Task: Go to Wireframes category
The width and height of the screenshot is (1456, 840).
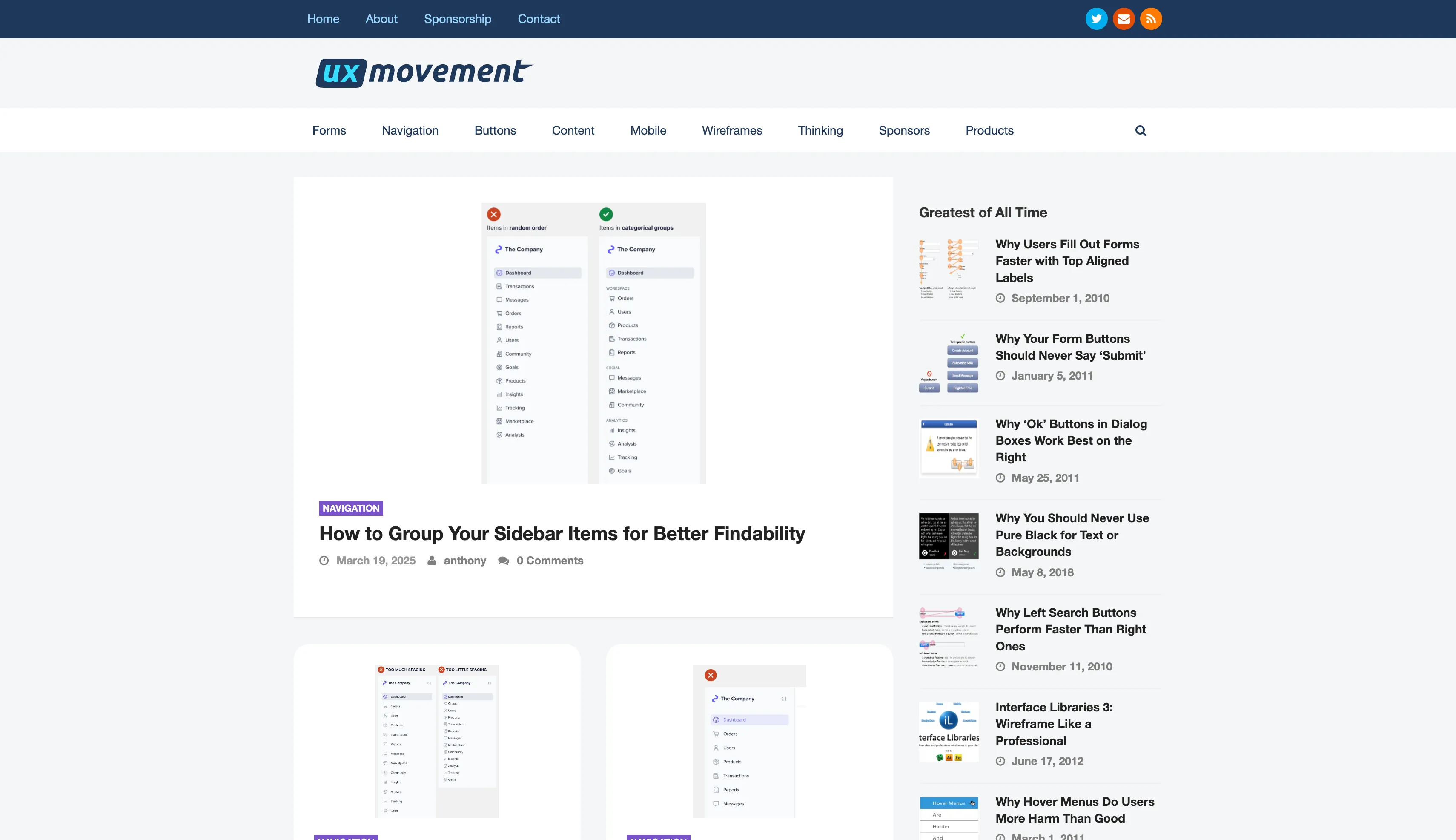Action: point(732,131)
